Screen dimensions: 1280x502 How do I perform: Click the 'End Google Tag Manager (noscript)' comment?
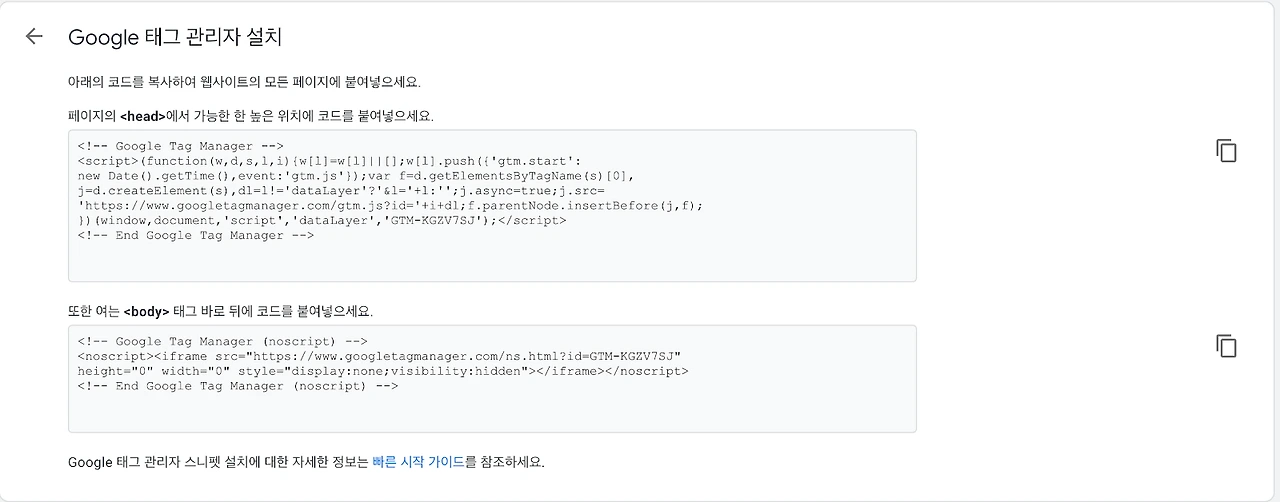[x=238, y=386]
